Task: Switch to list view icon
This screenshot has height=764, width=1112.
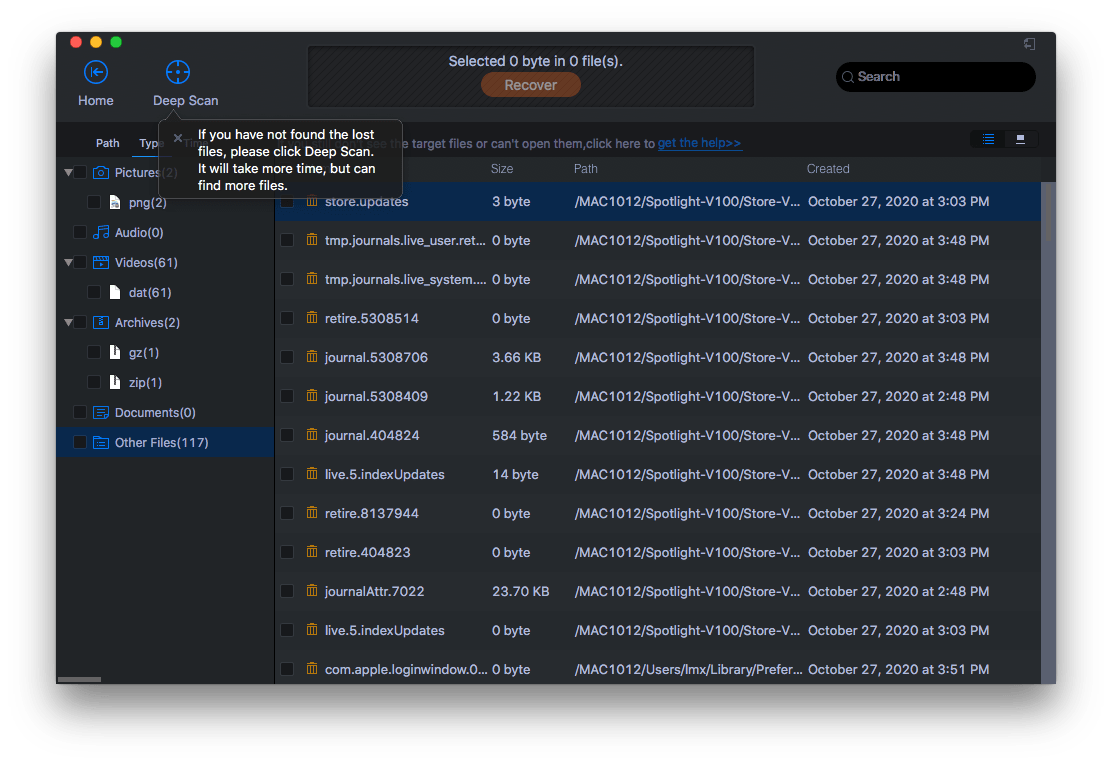Action: tap(988, 140)
